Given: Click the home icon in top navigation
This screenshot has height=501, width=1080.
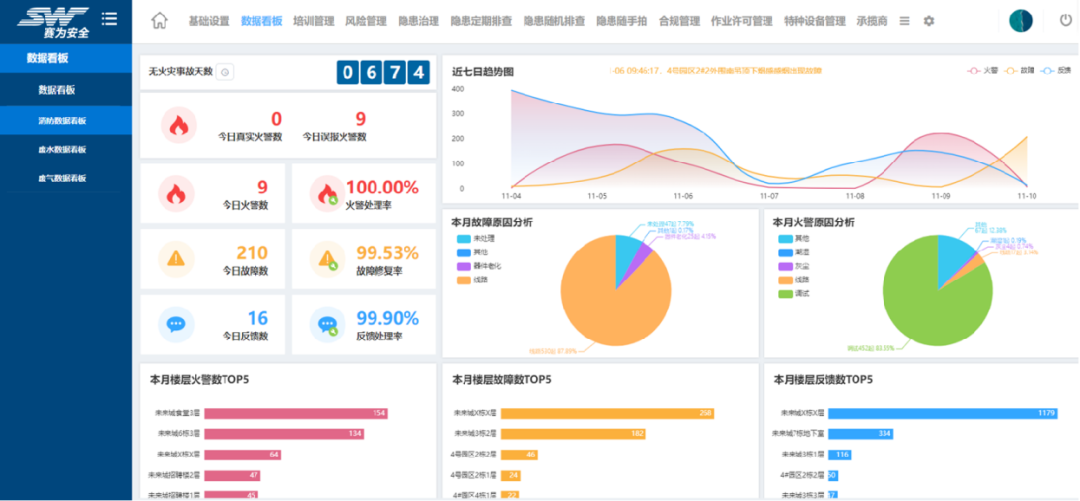Looking at the screenshot, I should pyautogui.click(x=159, y=21).
